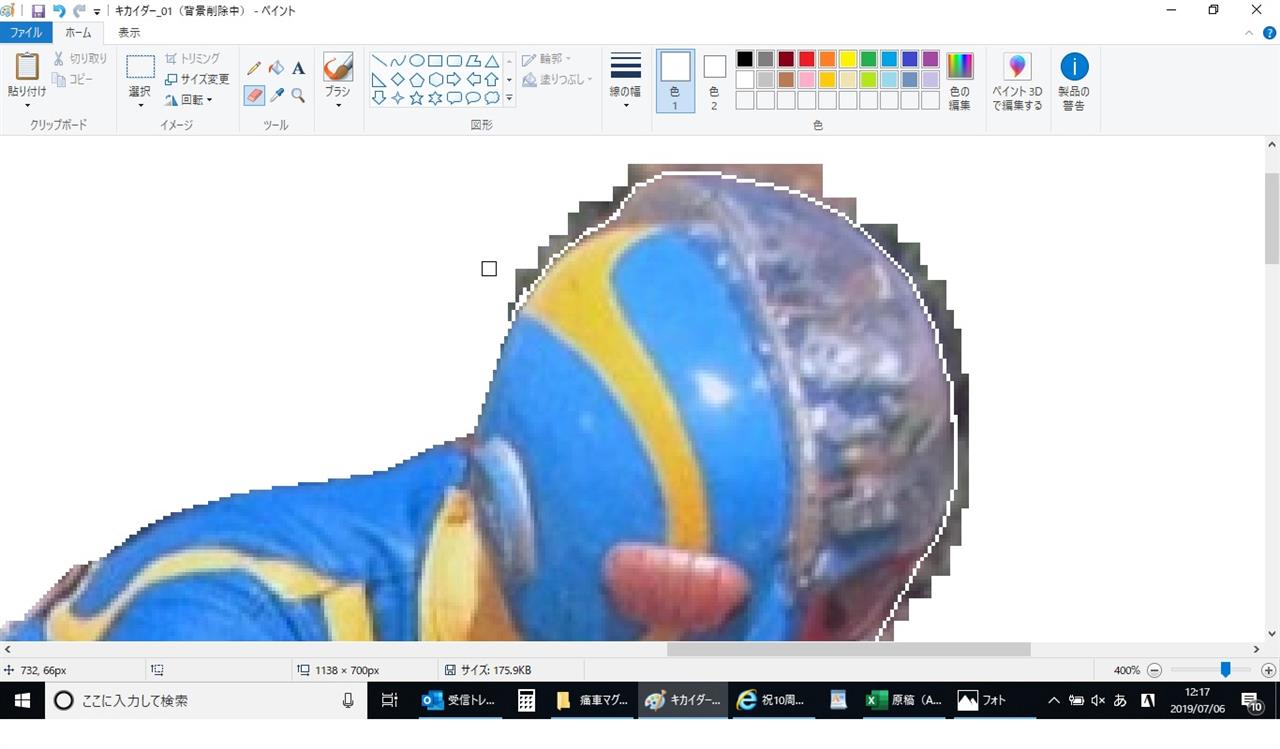Select Color 2 (色2) as active

pos(714,81)
